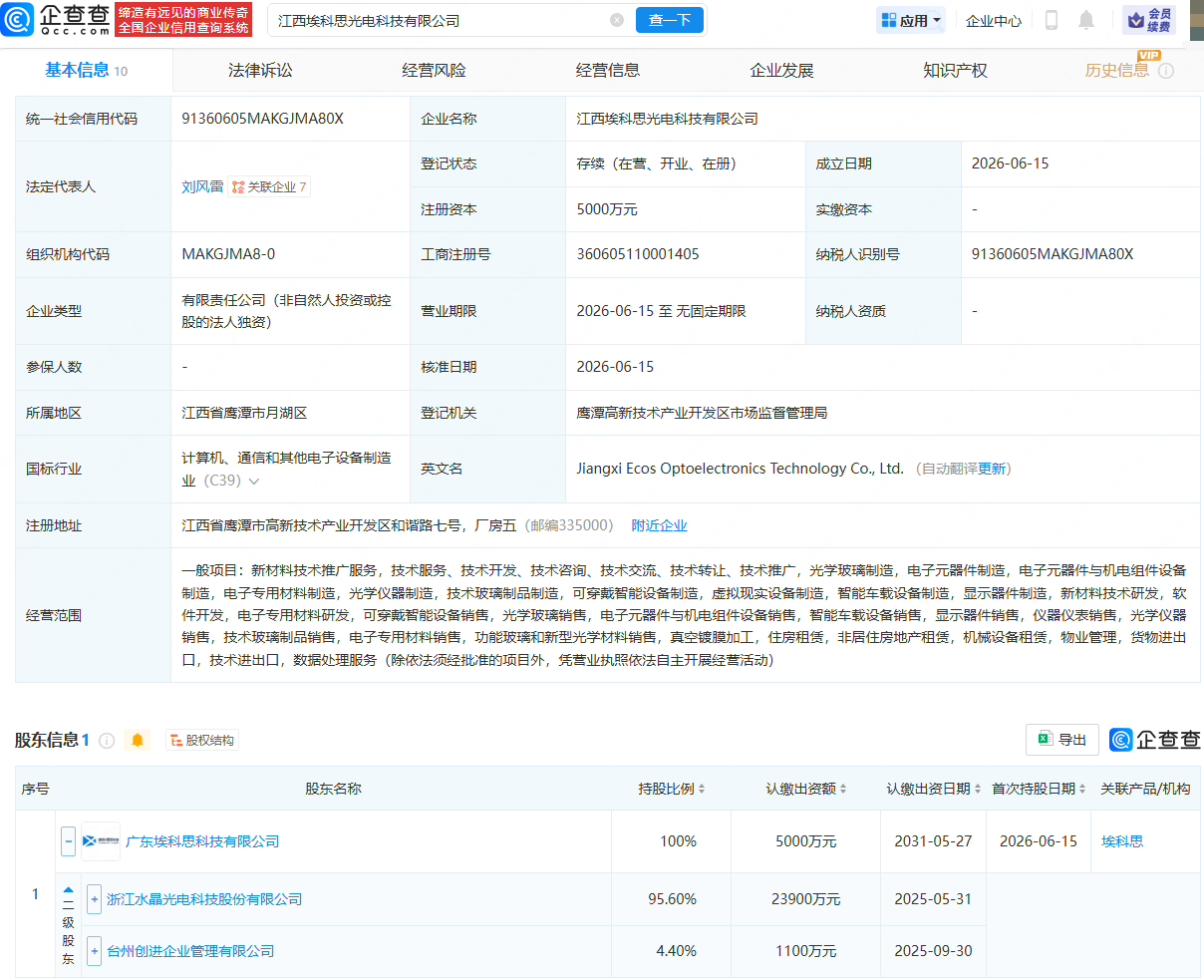Switch to the 经营风险 tab
This screenshot has height=980, width=1204.
point(434,71)
